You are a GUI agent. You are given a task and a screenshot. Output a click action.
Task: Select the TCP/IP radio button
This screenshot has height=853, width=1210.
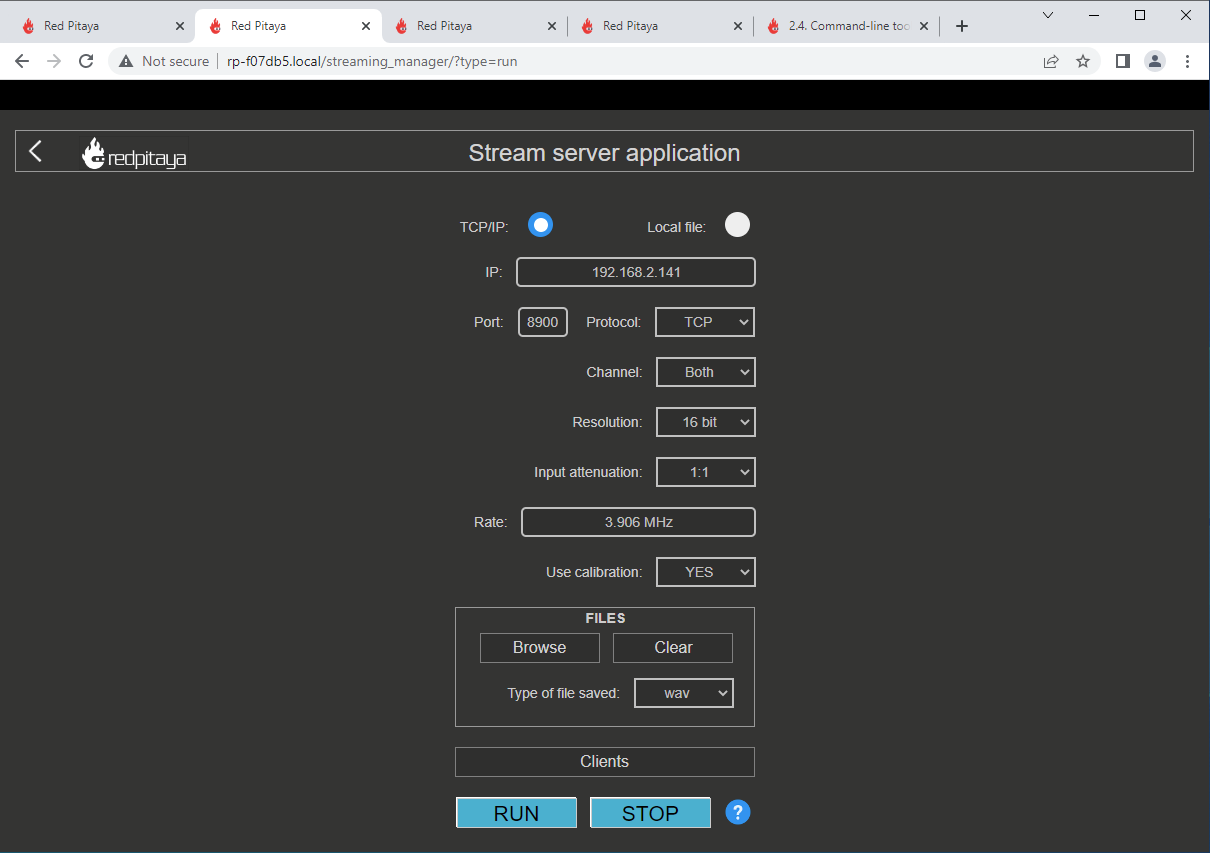[541, 225]
